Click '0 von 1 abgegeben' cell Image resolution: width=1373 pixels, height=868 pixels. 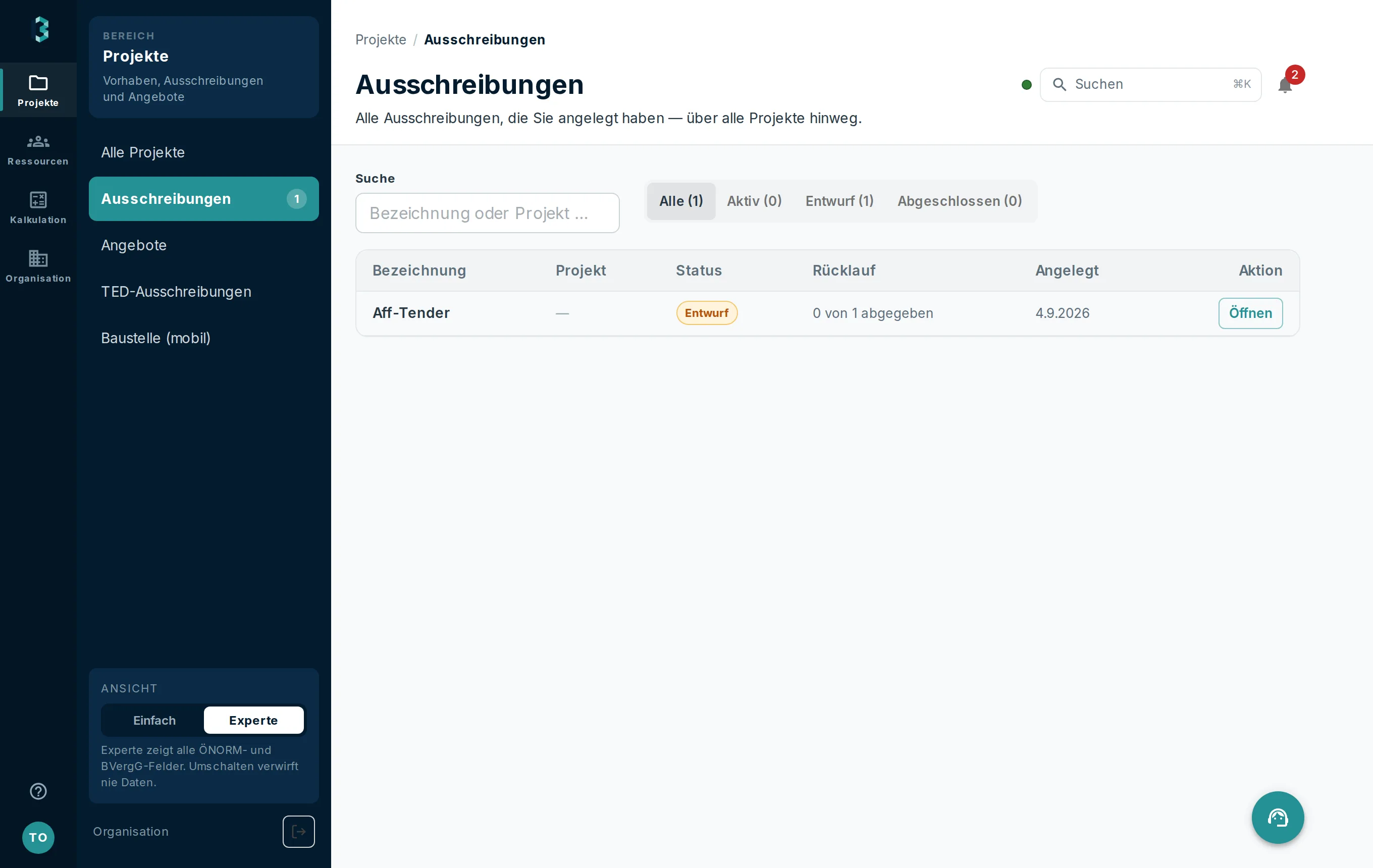[873, 313]
